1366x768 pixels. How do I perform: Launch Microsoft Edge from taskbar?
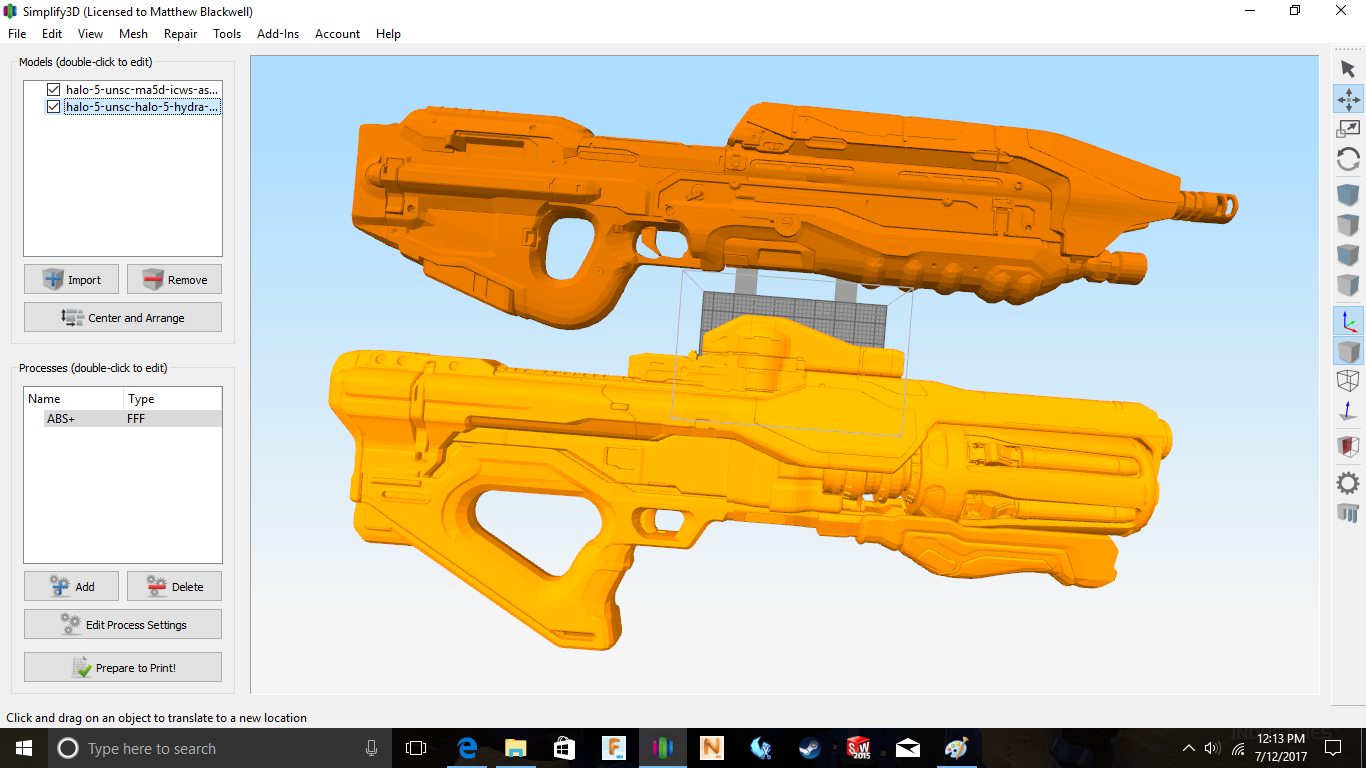click(x=466, y=748)
